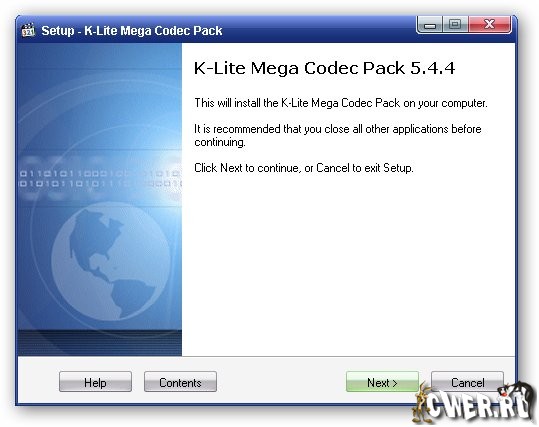Screen dimensions: 539x427
Task: Click the CWER.RU watermark logo
Action: pos(477,405)
